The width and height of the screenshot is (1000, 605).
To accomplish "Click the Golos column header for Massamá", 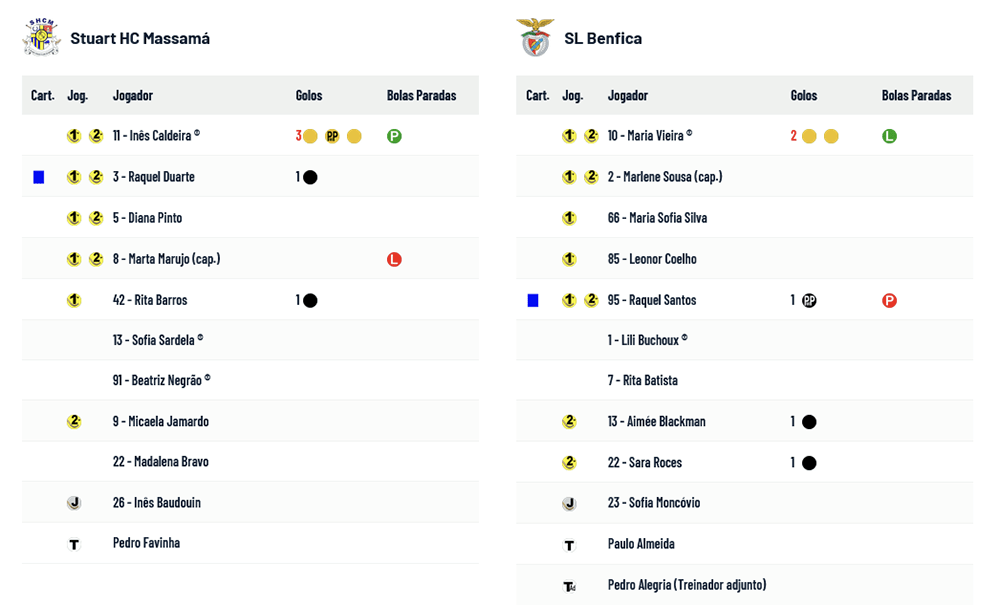I will click(x=309, y=96).
